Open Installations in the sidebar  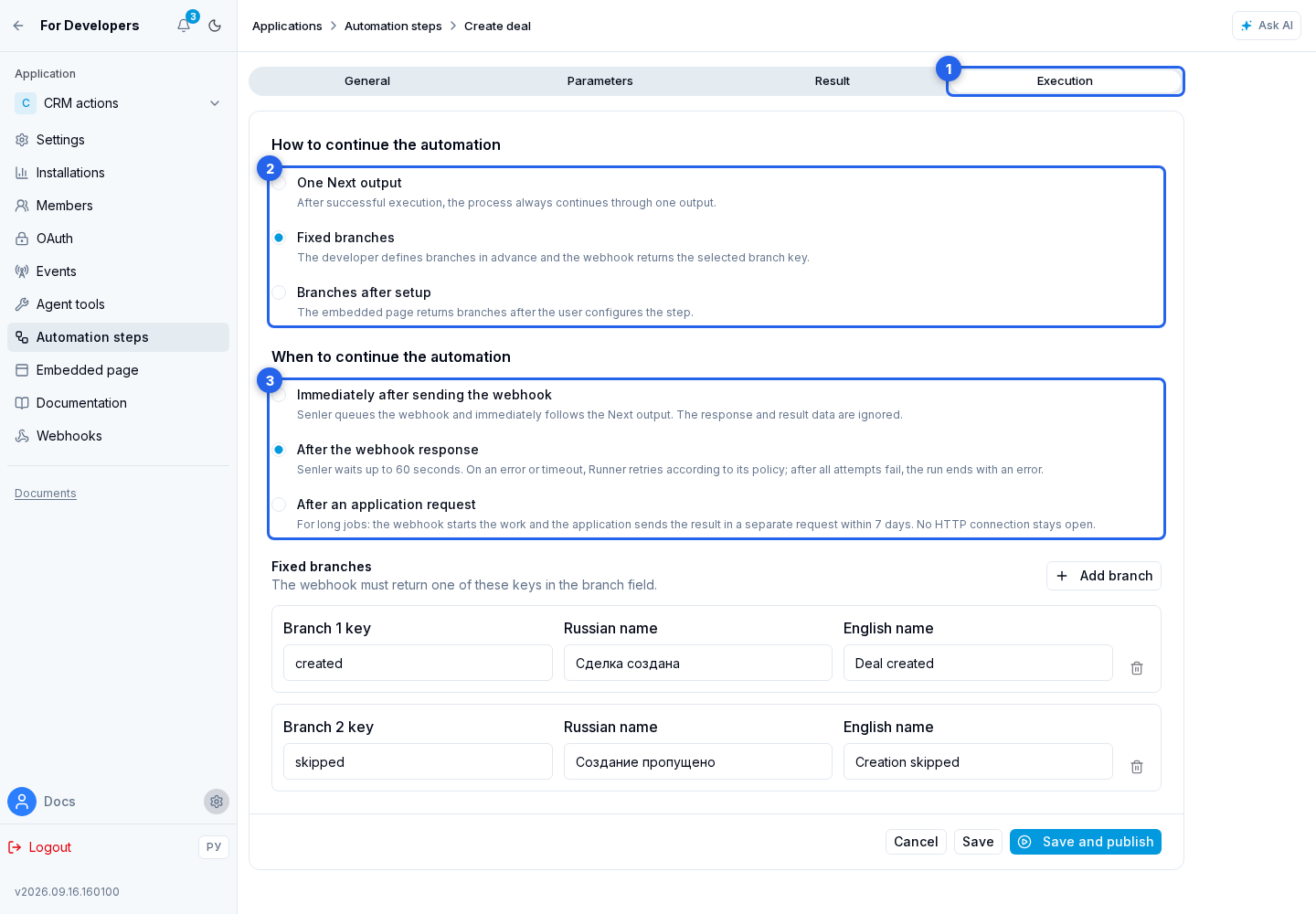(x=118, y=173)
